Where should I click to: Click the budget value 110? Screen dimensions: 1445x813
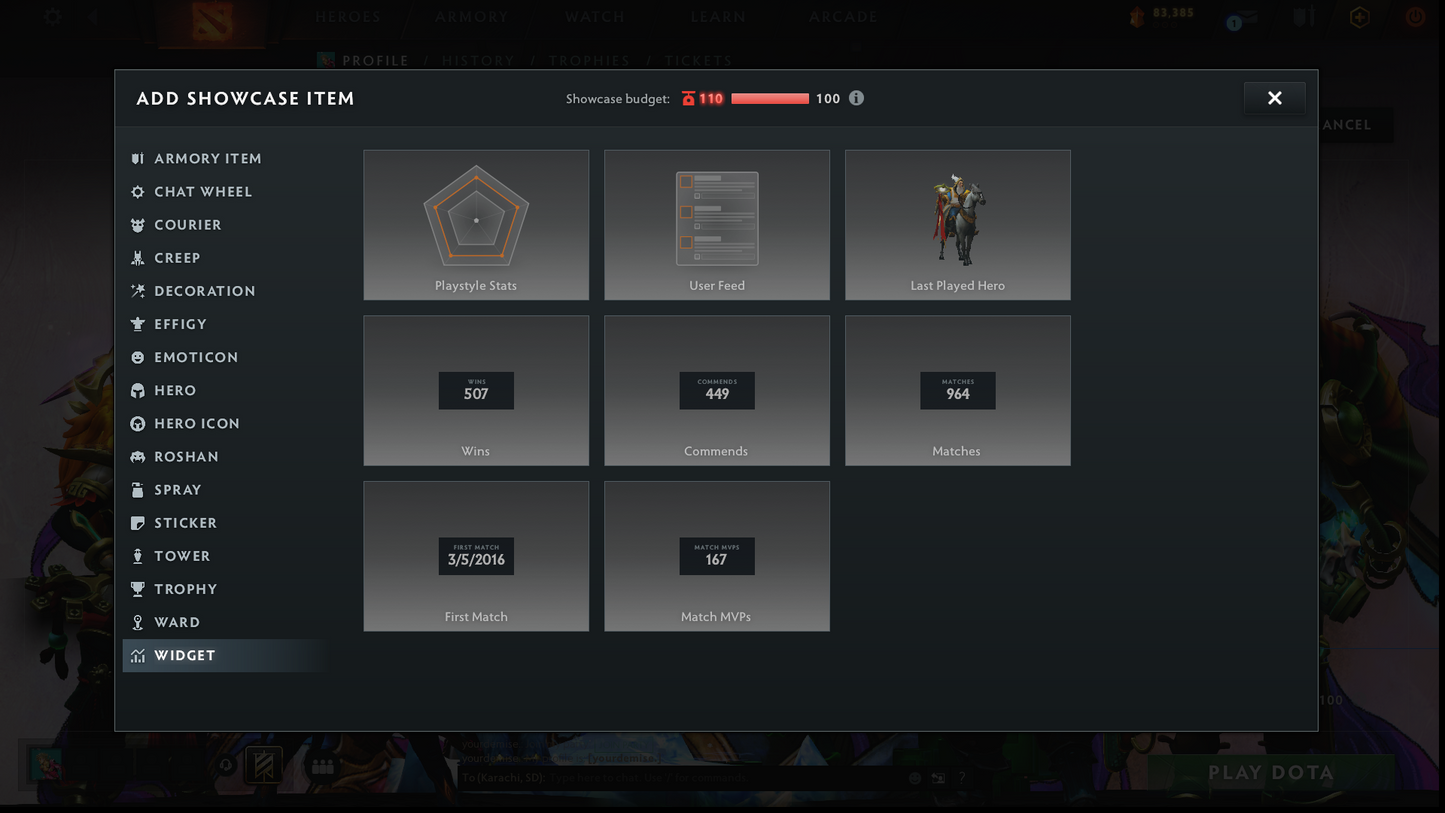click(711, 98)
